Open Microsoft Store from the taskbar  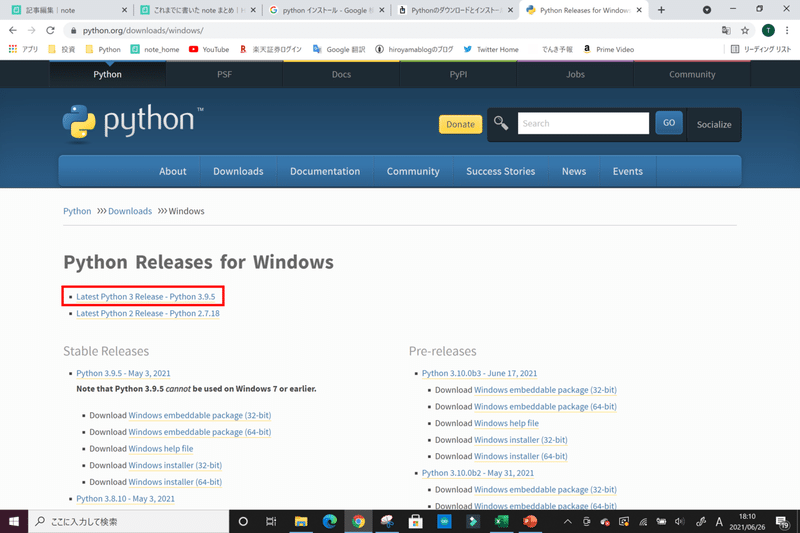pyautogui.click(x=415, y=521)
